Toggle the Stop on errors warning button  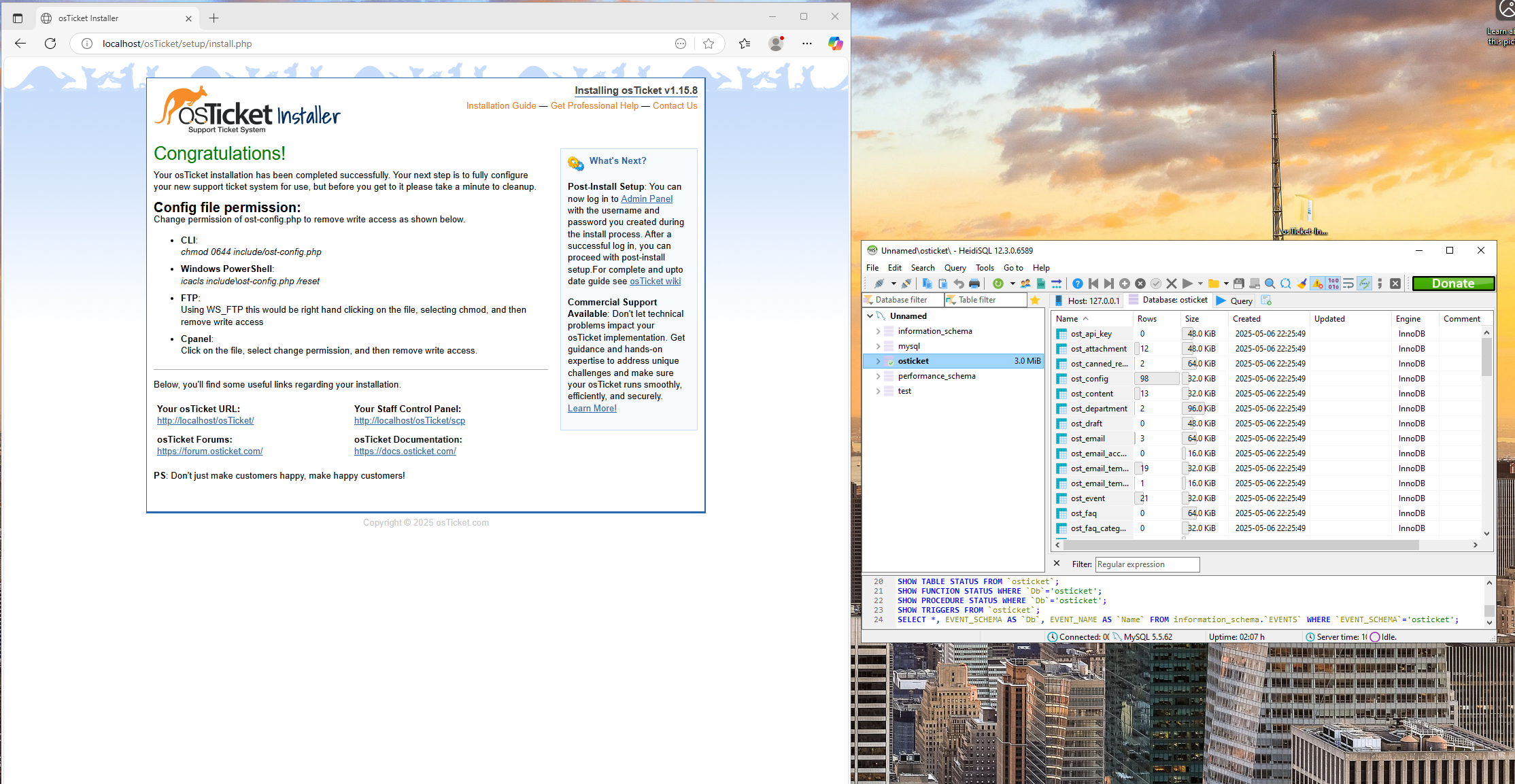(x=1317, y=284)
